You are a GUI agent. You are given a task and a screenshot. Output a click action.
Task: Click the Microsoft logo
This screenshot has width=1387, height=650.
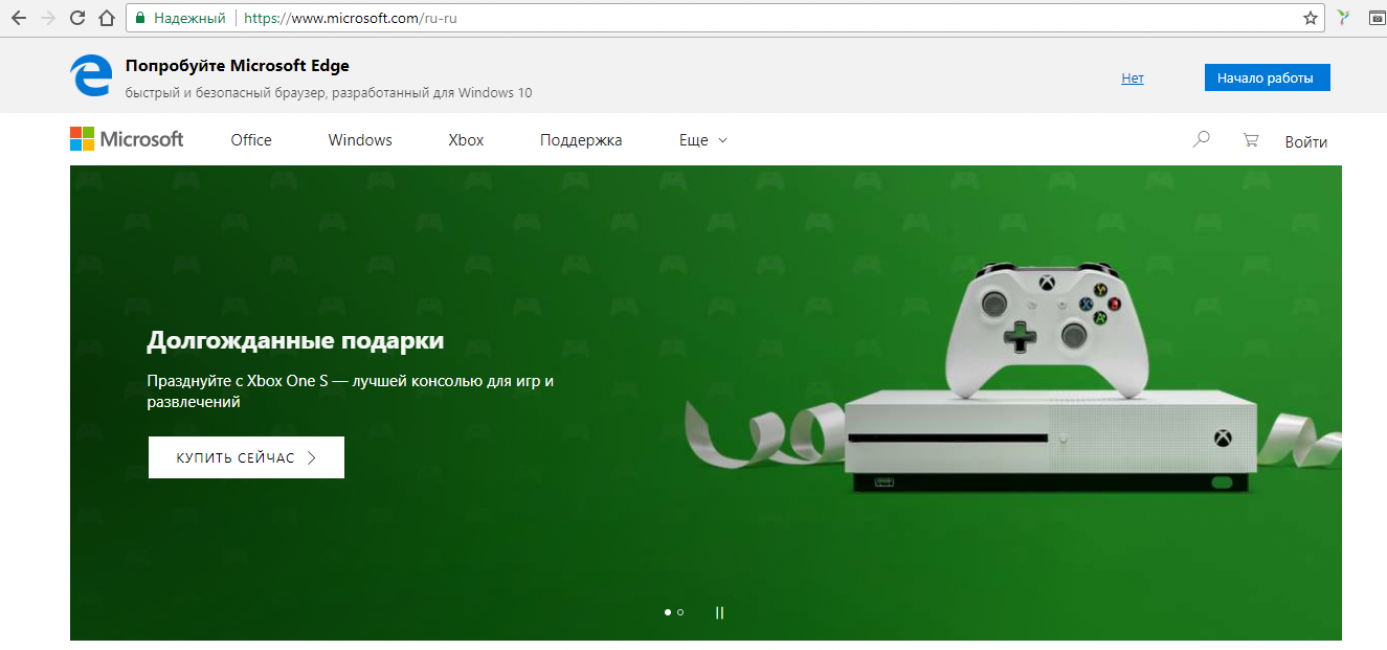point(127,140)
